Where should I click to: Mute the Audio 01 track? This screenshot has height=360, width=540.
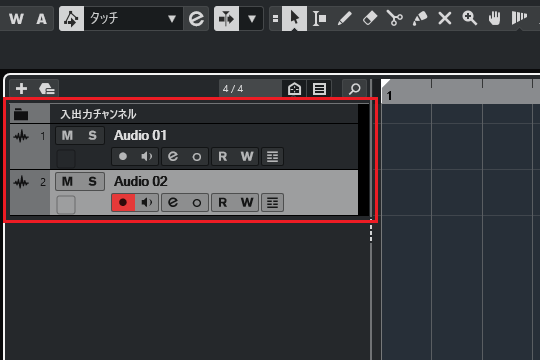point(67,135)
